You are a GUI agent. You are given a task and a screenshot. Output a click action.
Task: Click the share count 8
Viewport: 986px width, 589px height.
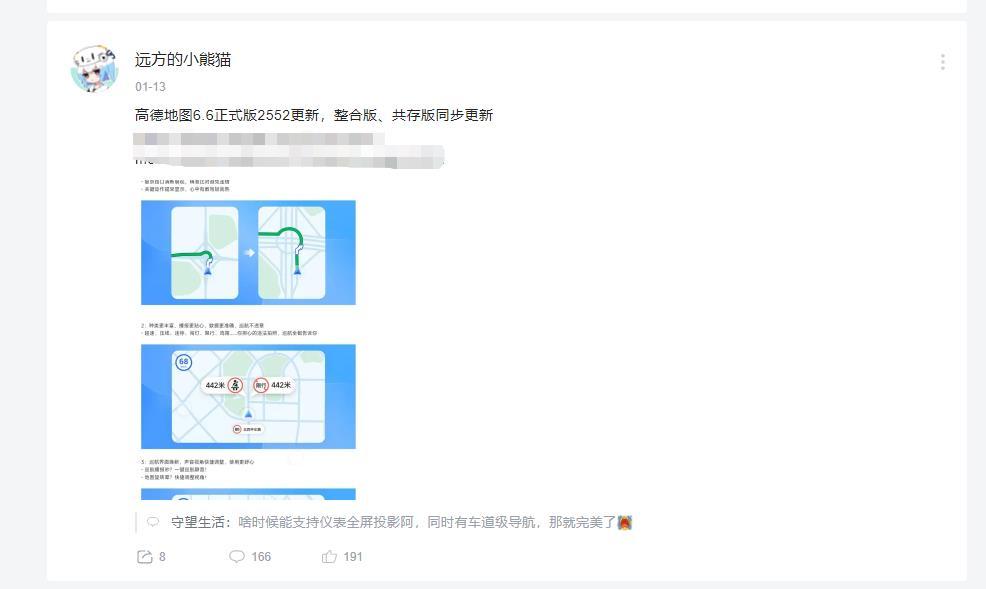click(162, 556)
